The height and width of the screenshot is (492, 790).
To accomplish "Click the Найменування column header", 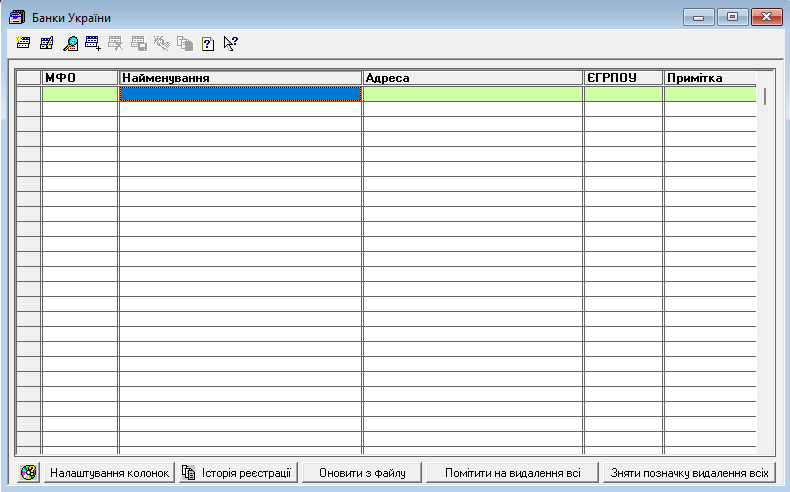I will [240, 78].
